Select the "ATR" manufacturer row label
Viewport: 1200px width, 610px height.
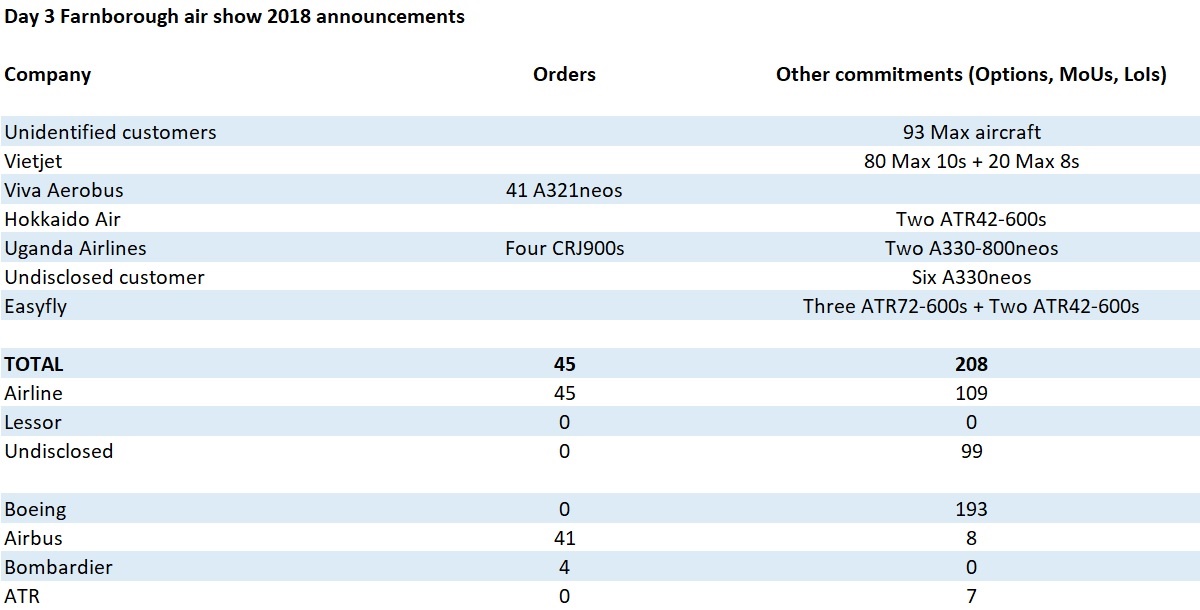point(22,596)
